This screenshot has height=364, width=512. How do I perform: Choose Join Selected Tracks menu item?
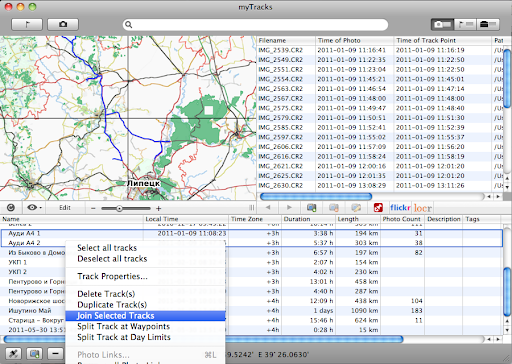point(145,316)
